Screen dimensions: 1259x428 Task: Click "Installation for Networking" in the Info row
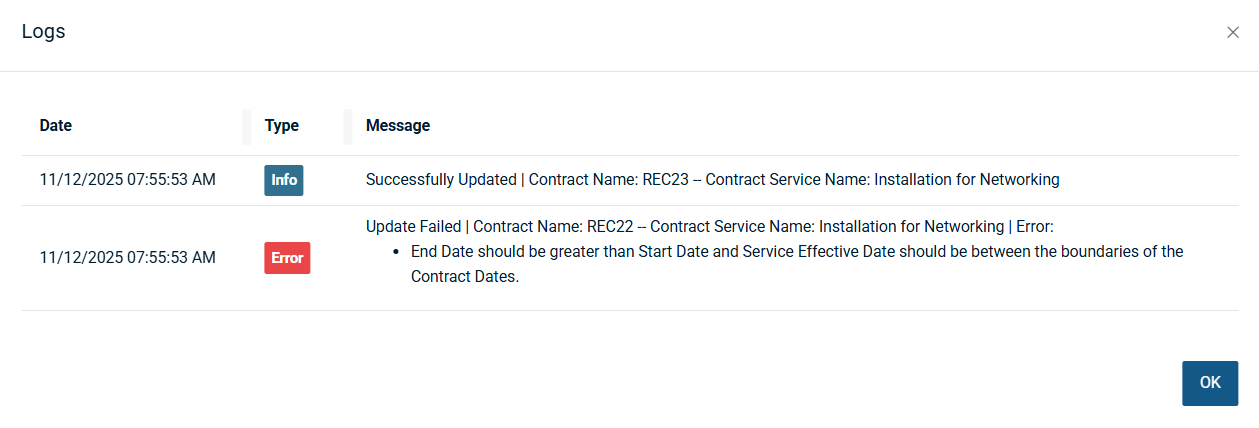[967, 180]
